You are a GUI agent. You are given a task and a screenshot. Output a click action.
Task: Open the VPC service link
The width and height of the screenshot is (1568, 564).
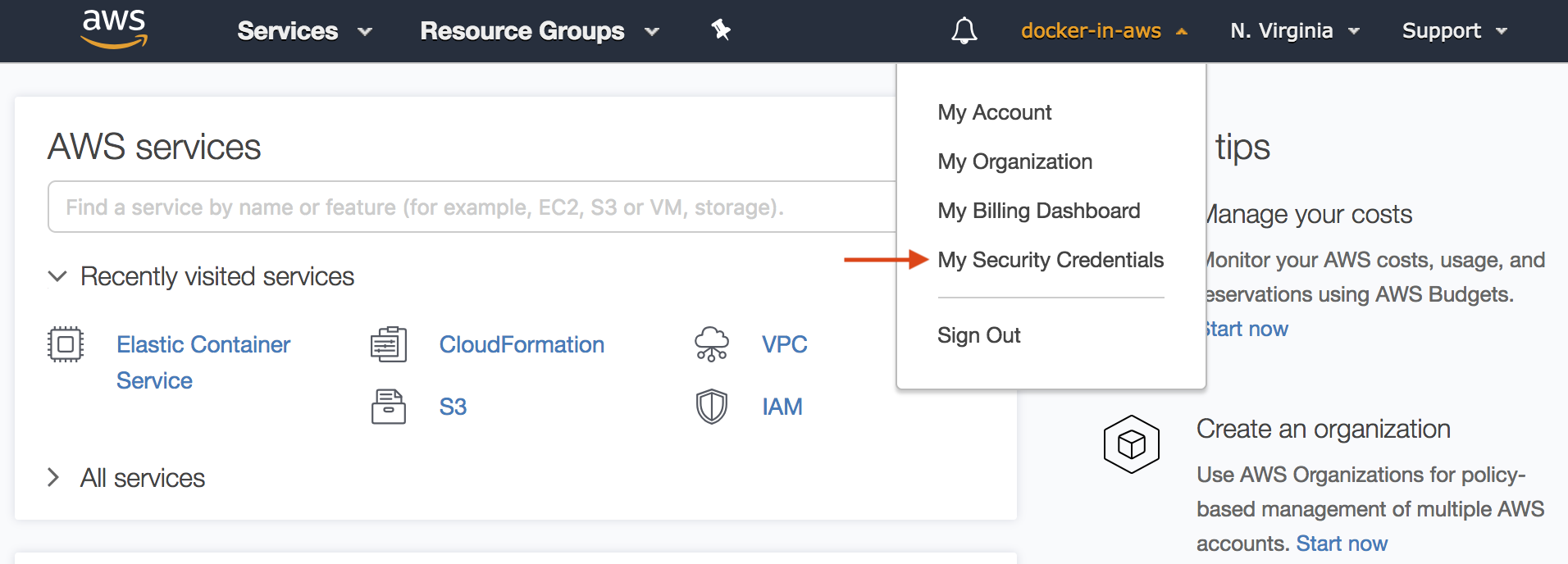[x=784, y=344]
